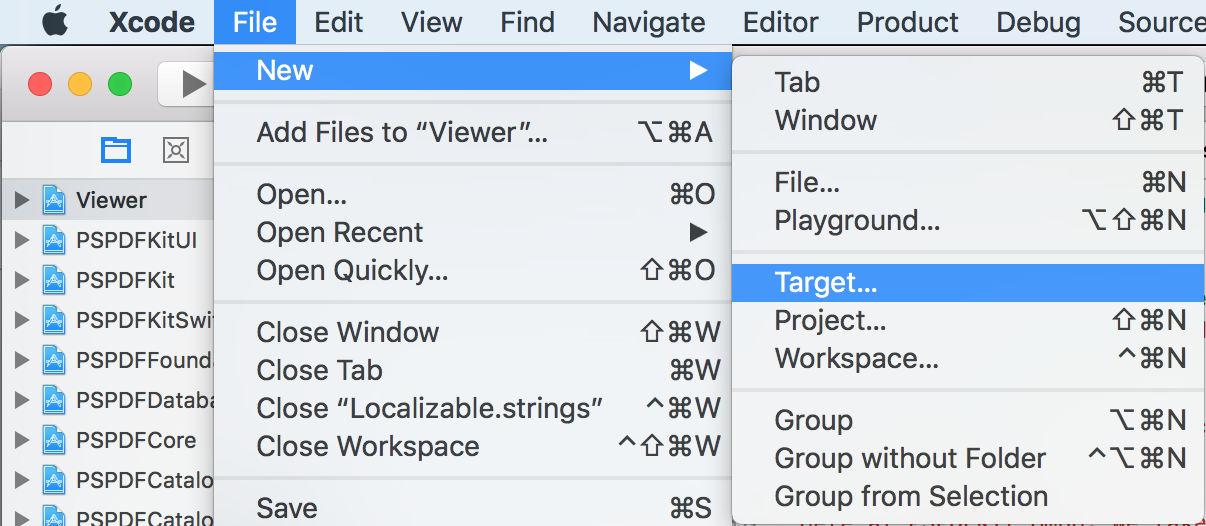
Task: Click Workspace… in the New submenu
Action: (x=856, y=359)
